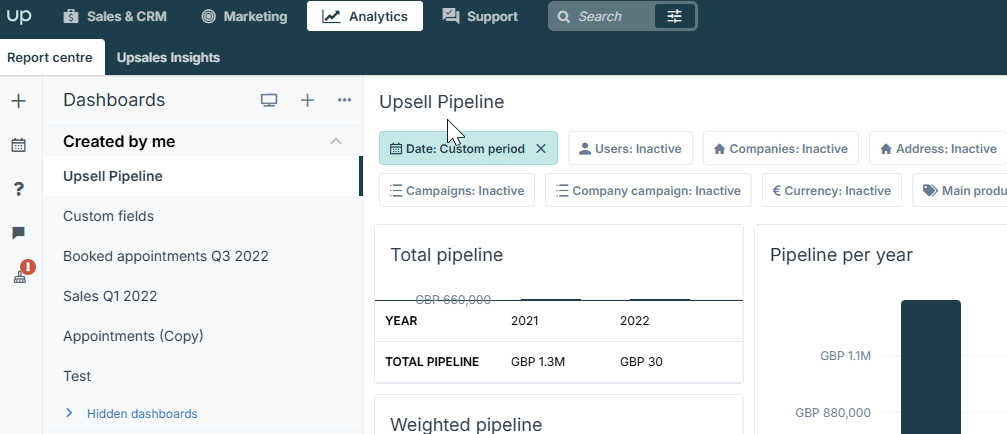Open the Sales Q1 2022 dashboard
The width and height of the screenshot is (1007, 434).
point(202,296)
